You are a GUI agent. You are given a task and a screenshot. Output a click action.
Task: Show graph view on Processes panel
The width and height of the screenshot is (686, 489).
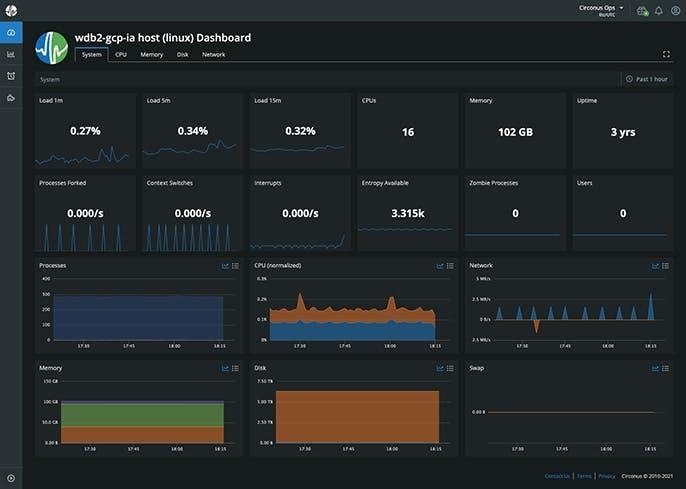pos(225,266)
